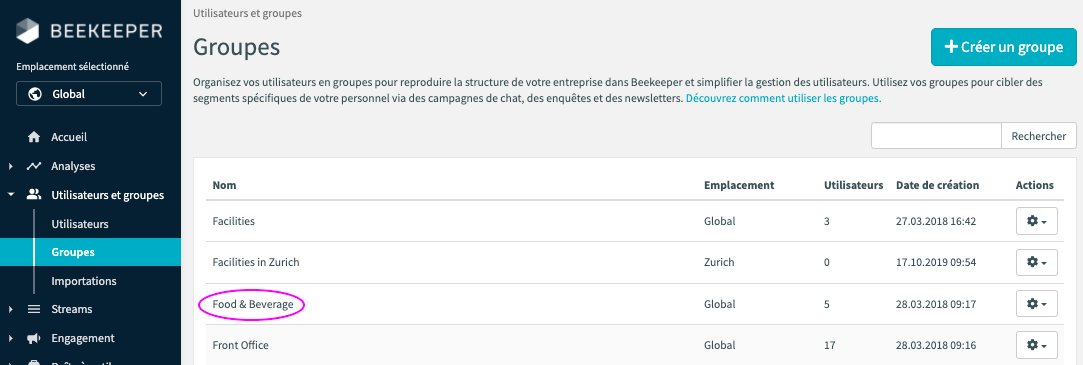Focus the group search input field

(x=936, y=135)
